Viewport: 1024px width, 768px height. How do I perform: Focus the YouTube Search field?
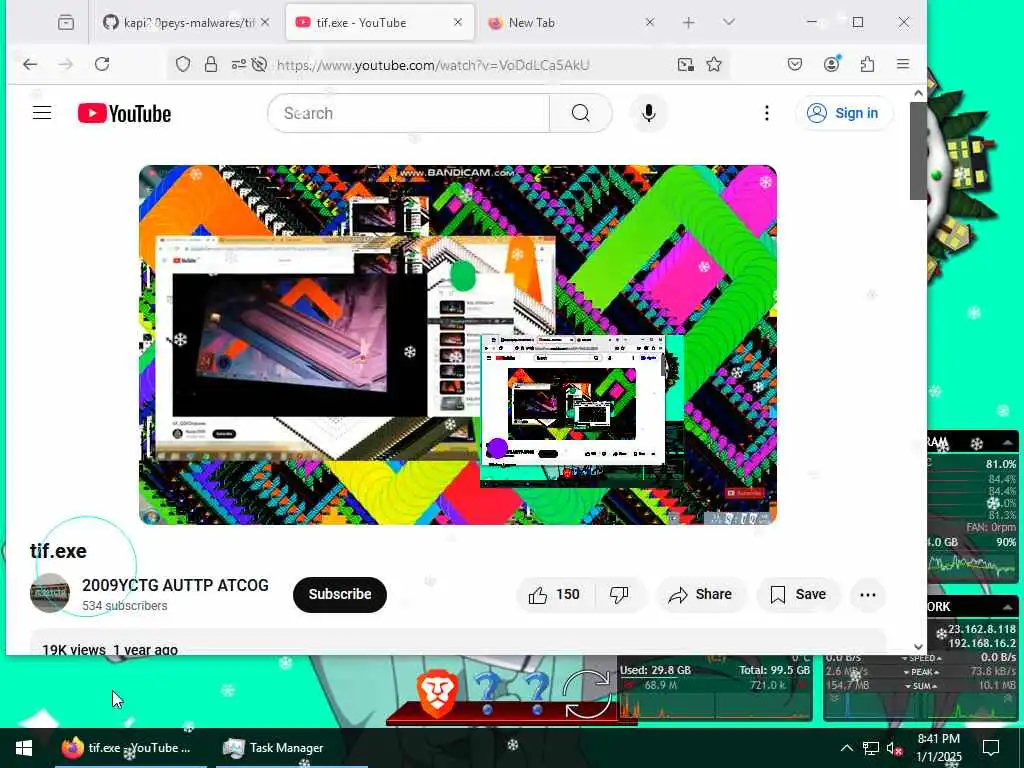click(408, 113)
